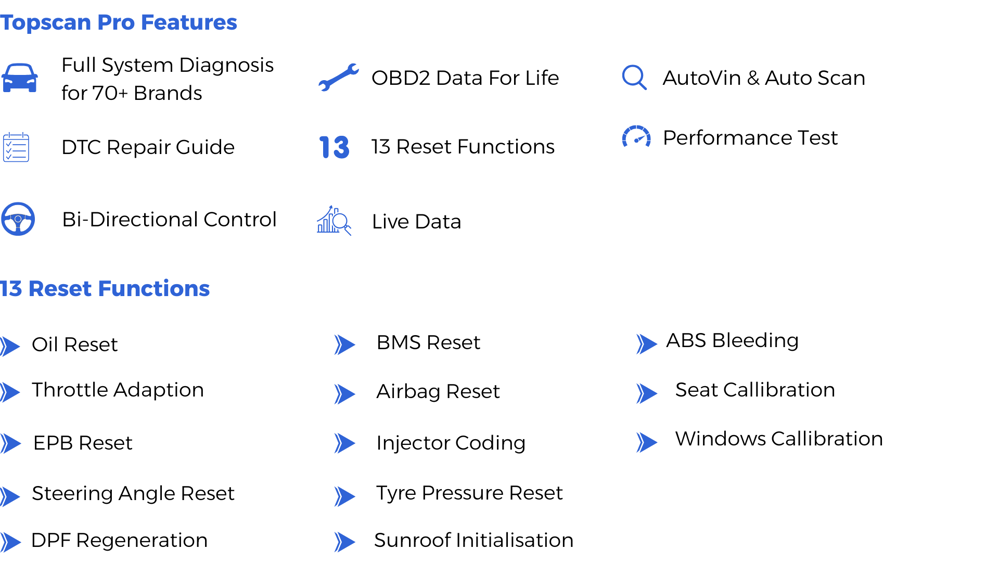Click the arrow bullet next to Oil Reset

(10, 346)
